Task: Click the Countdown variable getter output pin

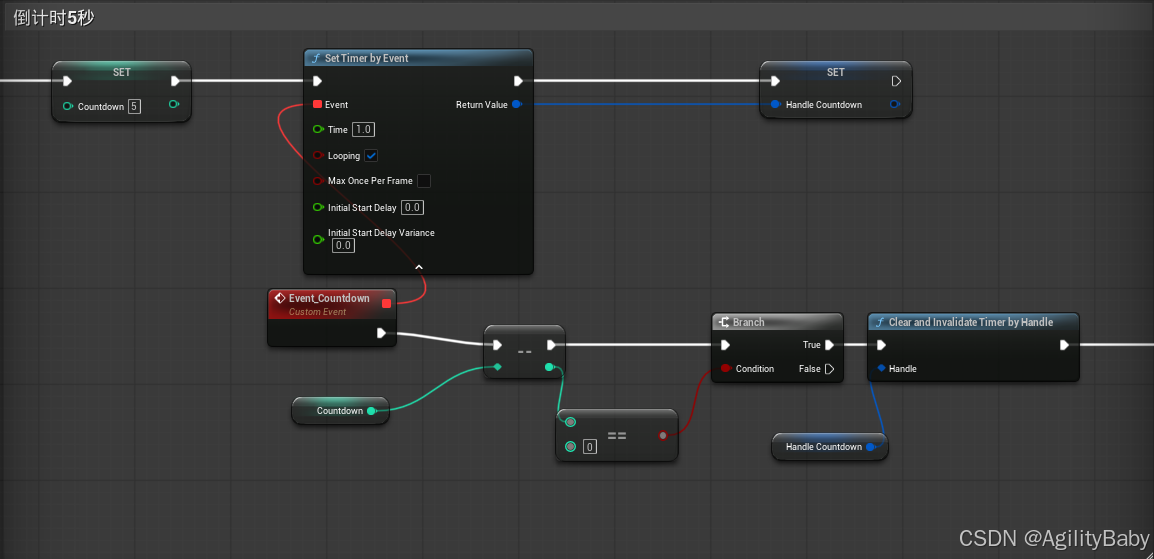Action: (371, 410)
